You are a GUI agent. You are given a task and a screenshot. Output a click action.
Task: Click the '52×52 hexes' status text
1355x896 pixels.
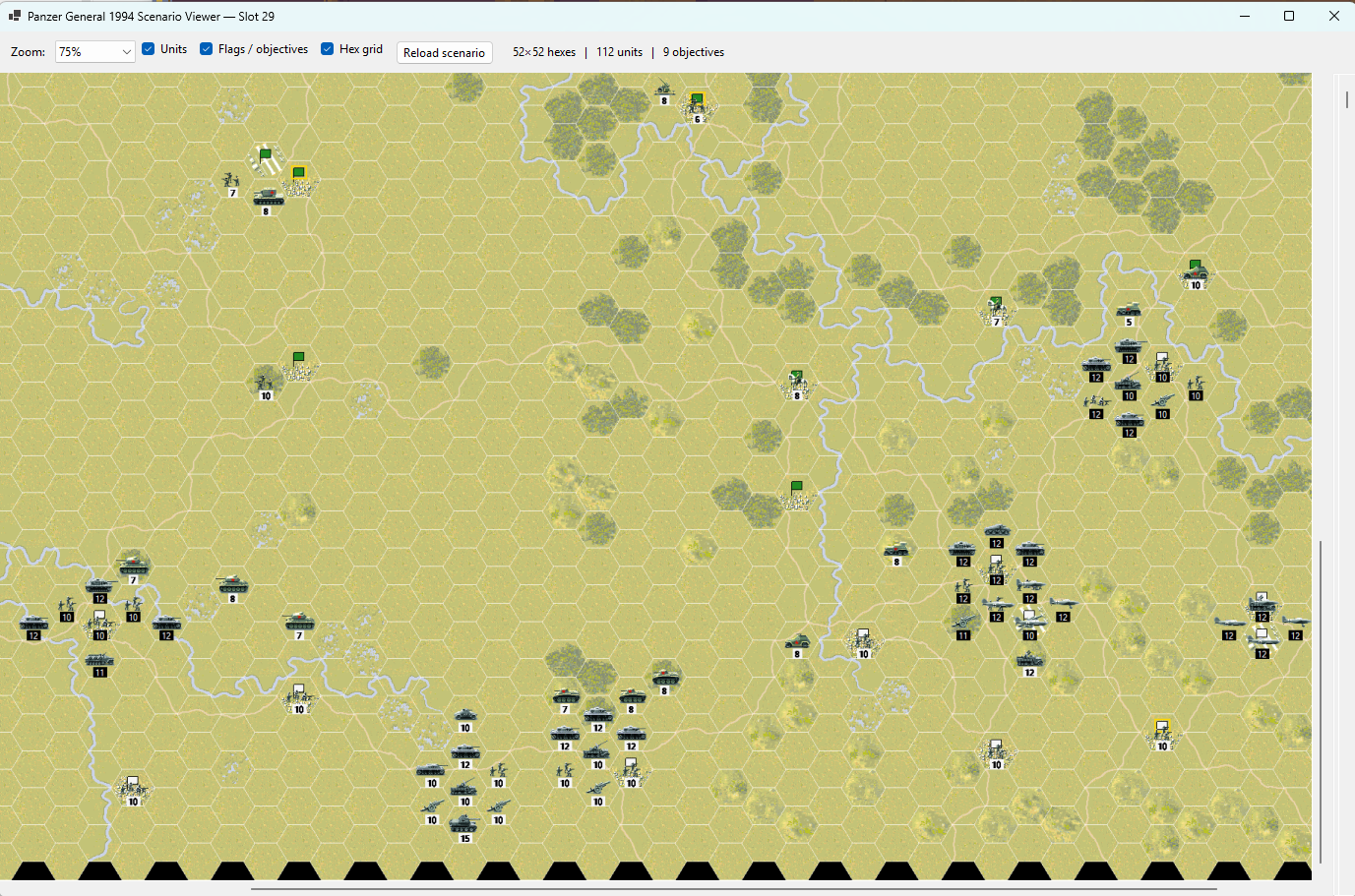tap(544, 52)
